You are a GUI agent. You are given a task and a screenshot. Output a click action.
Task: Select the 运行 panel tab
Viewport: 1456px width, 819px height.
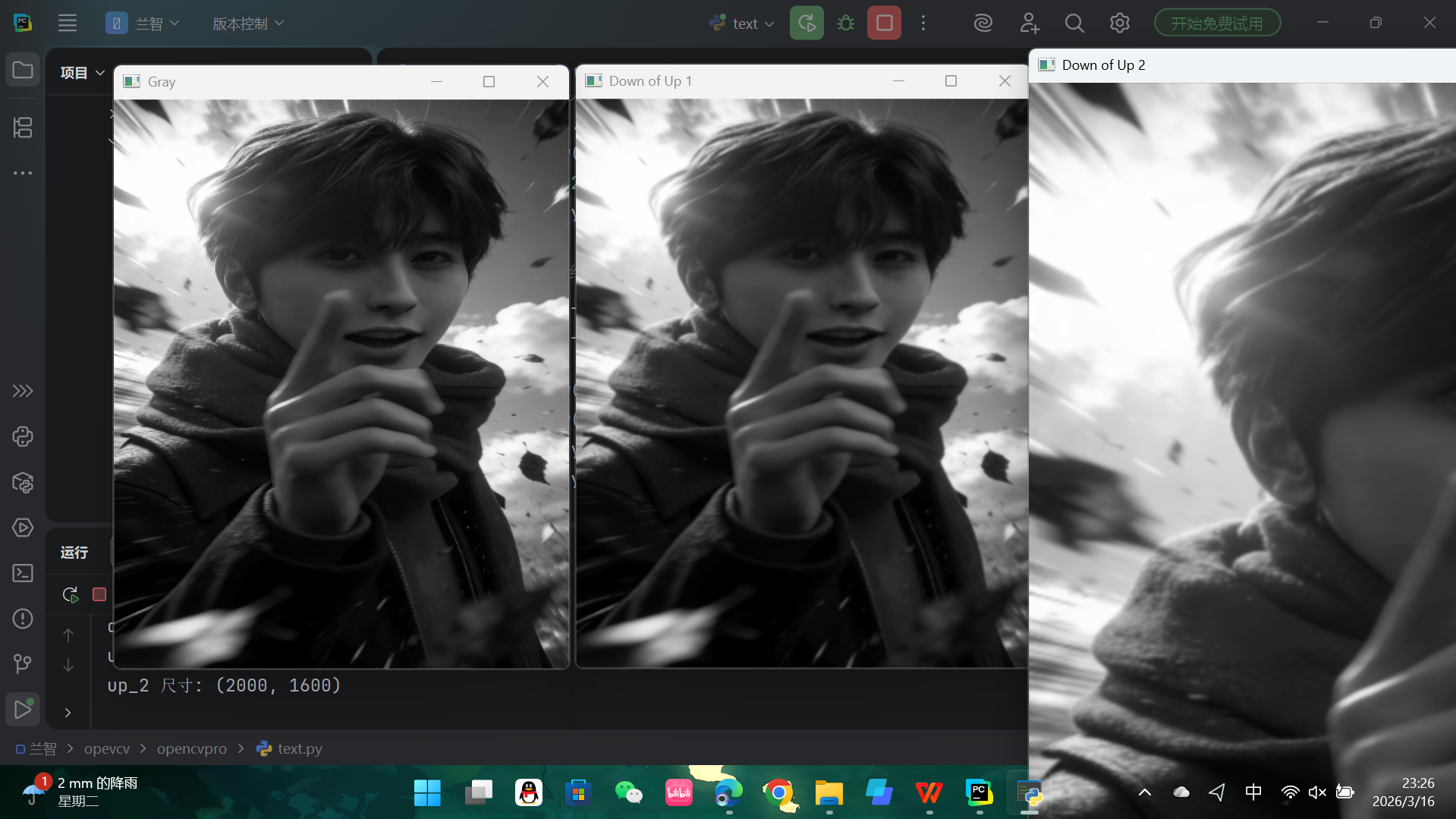tap(74, 553)
